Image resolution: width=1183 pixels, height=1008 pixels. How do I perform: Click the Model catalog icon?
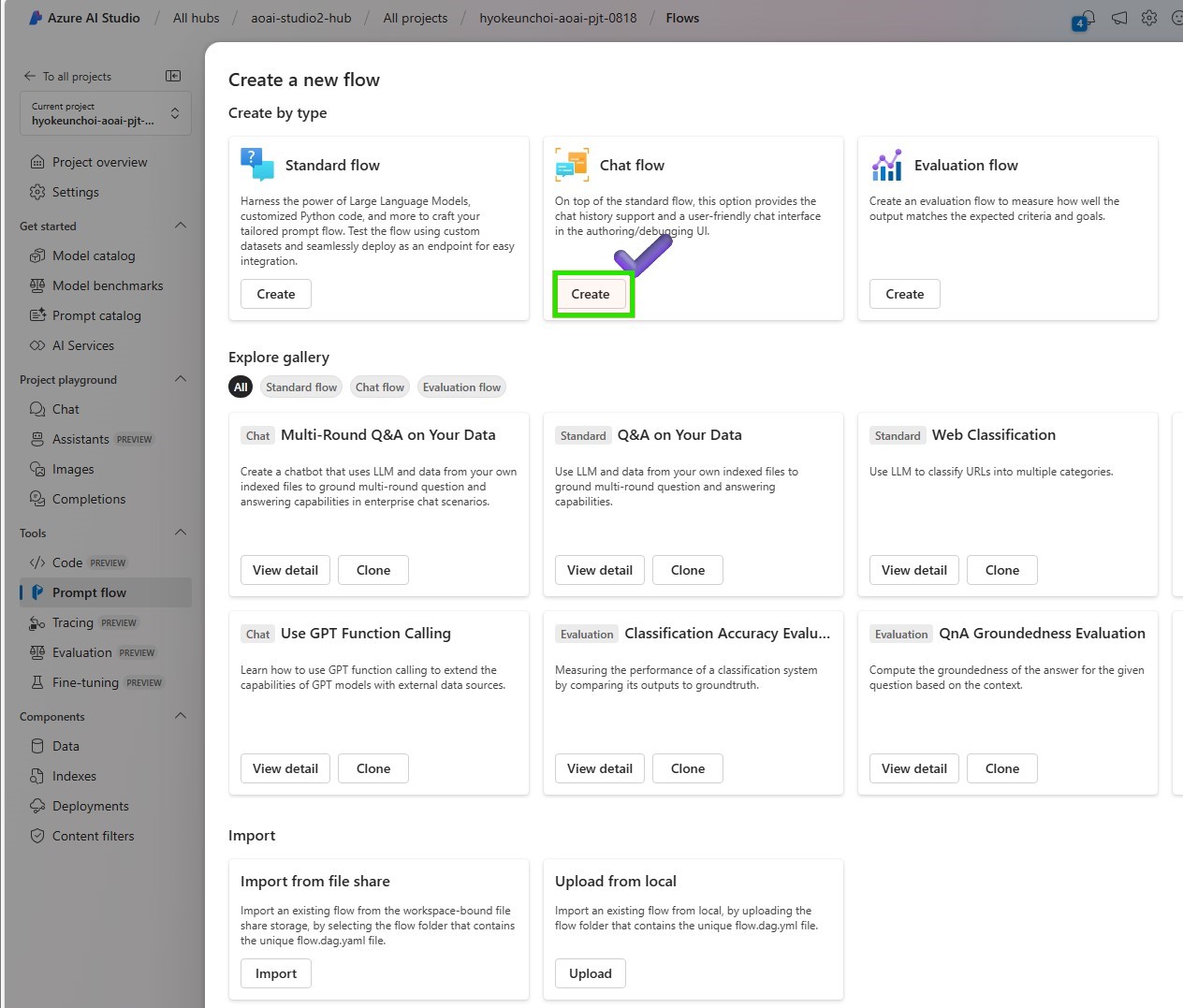click(x=37, y=256)
